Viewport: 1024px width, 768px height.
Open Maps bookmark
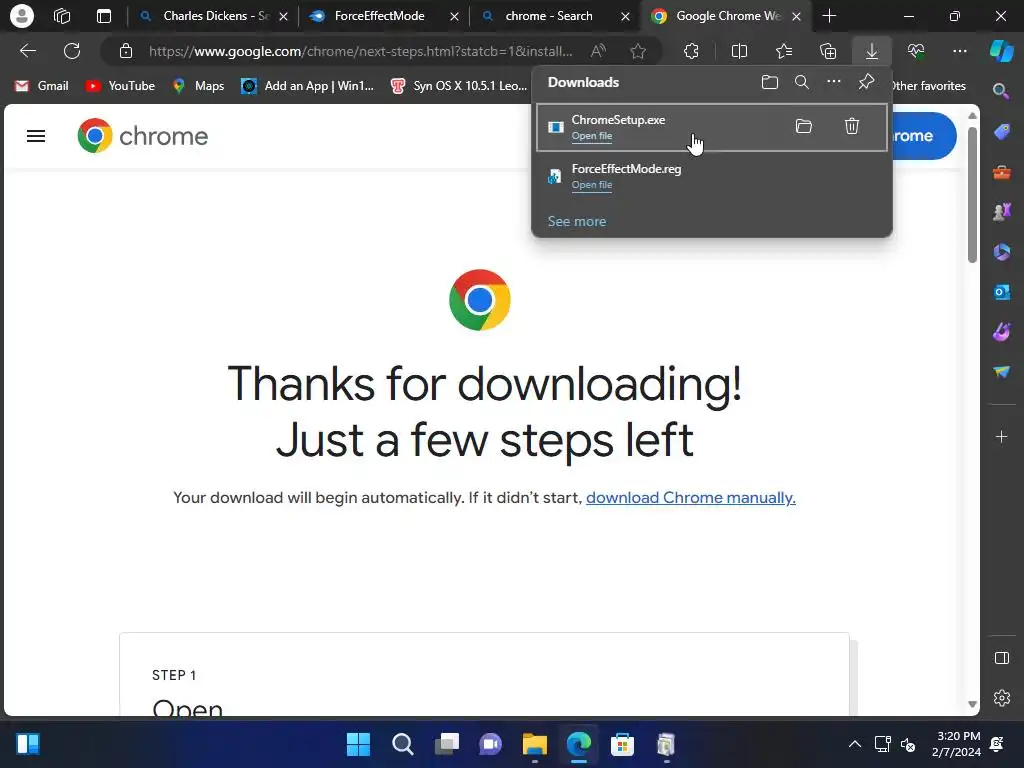198,86
